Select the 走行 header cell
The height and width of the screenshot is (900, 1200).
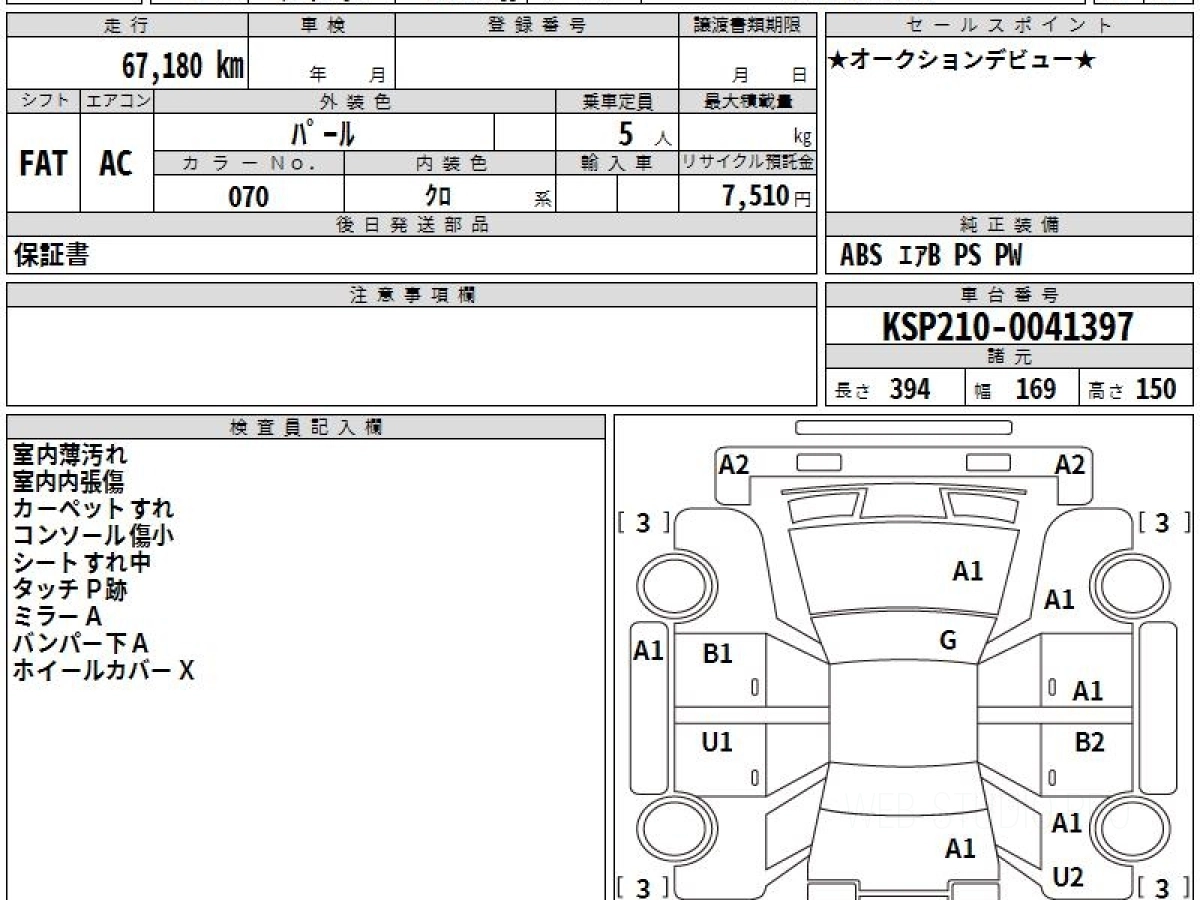pyautogui.click(x=127, y=26)
